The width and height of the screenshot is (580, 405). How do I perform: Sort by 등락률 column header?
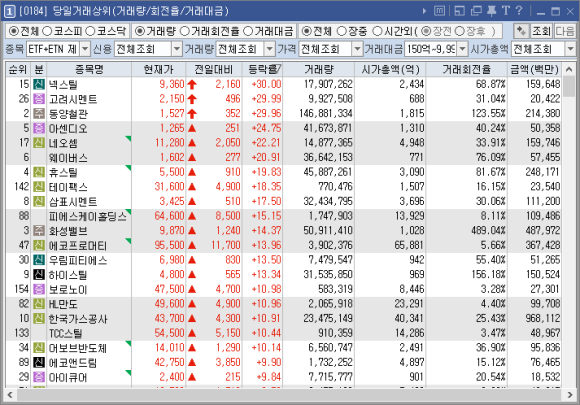click(x=262, y=70)
